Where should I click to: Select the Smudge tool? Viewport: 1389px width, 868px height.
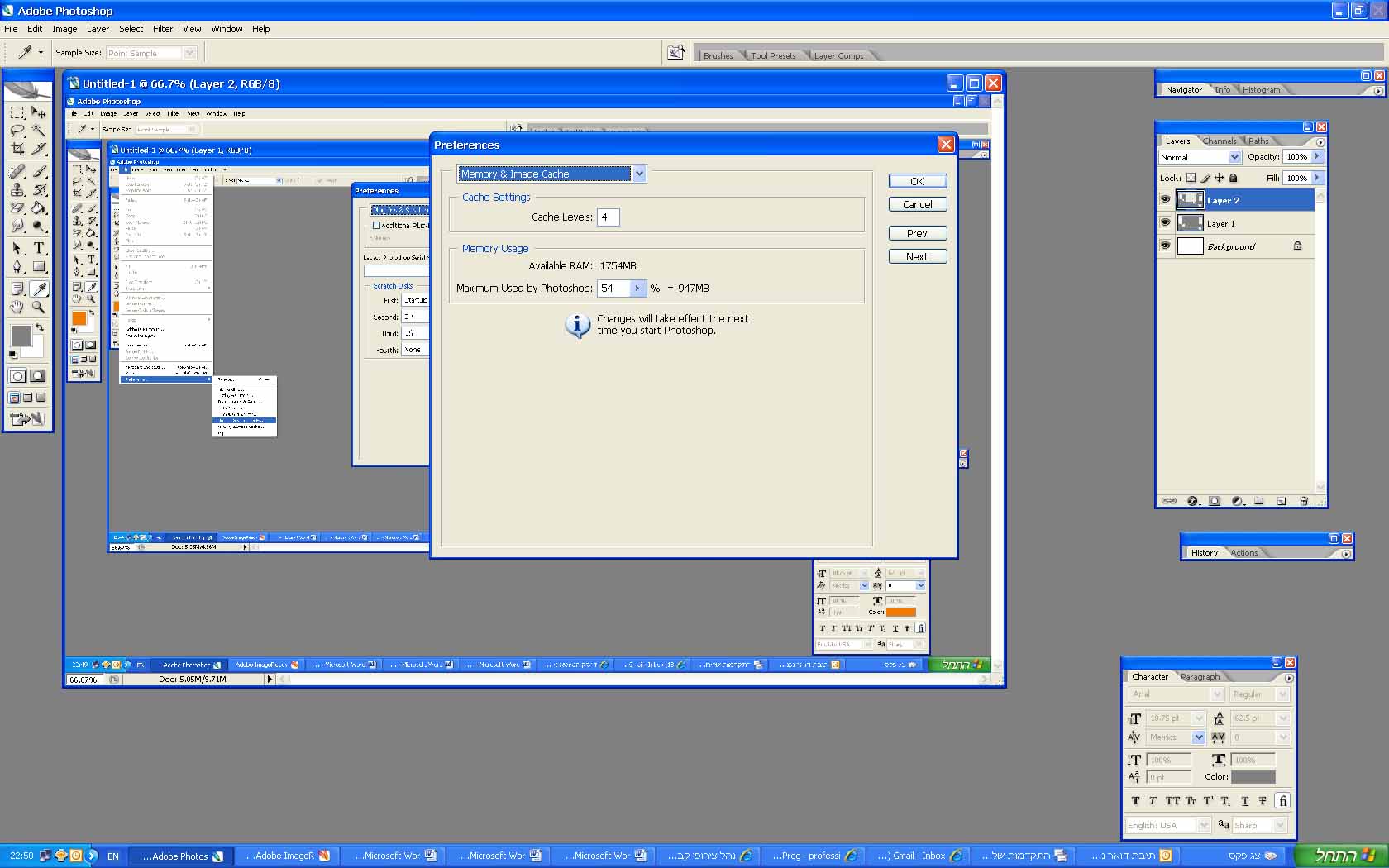[17, 226]
